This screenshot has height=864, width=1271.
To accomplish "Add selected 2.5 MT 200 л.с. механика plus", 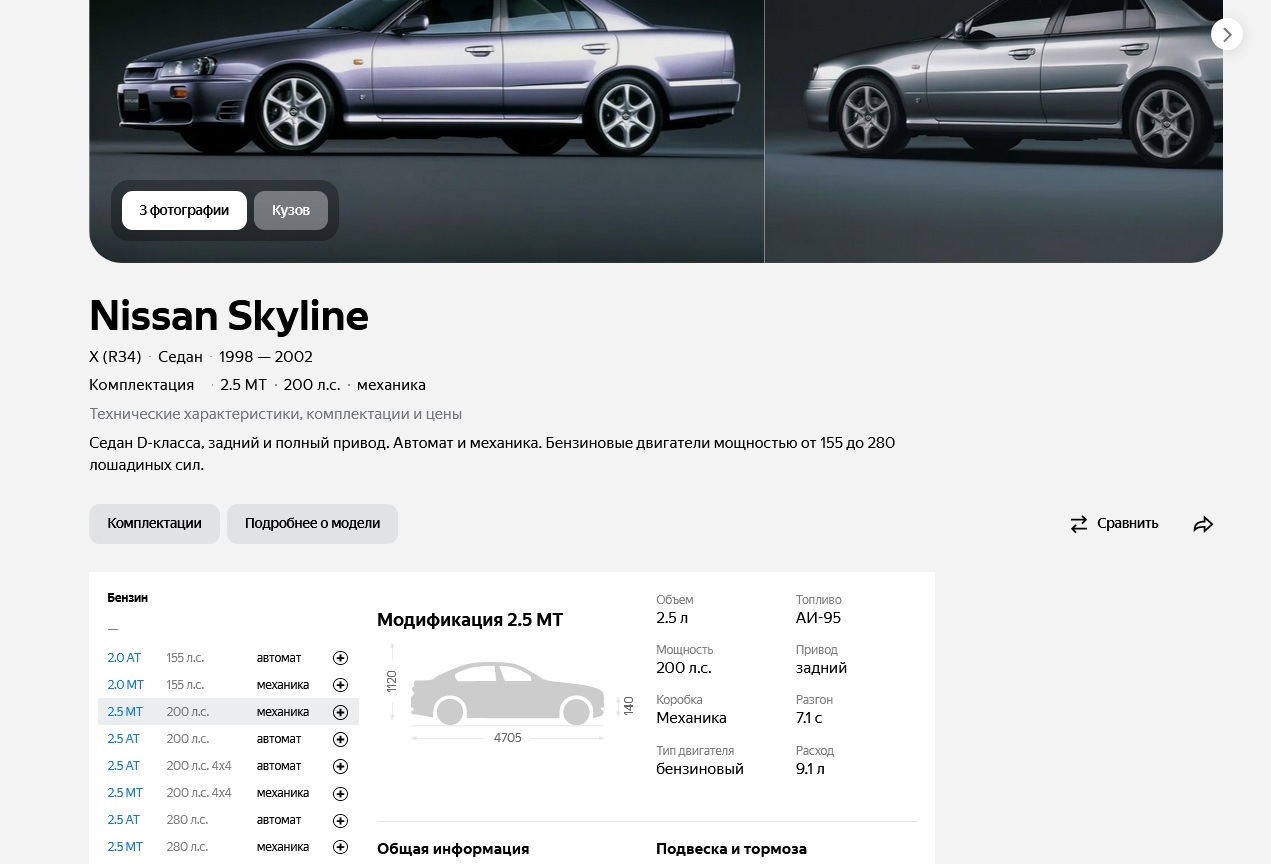I will (x=340, y=712).
